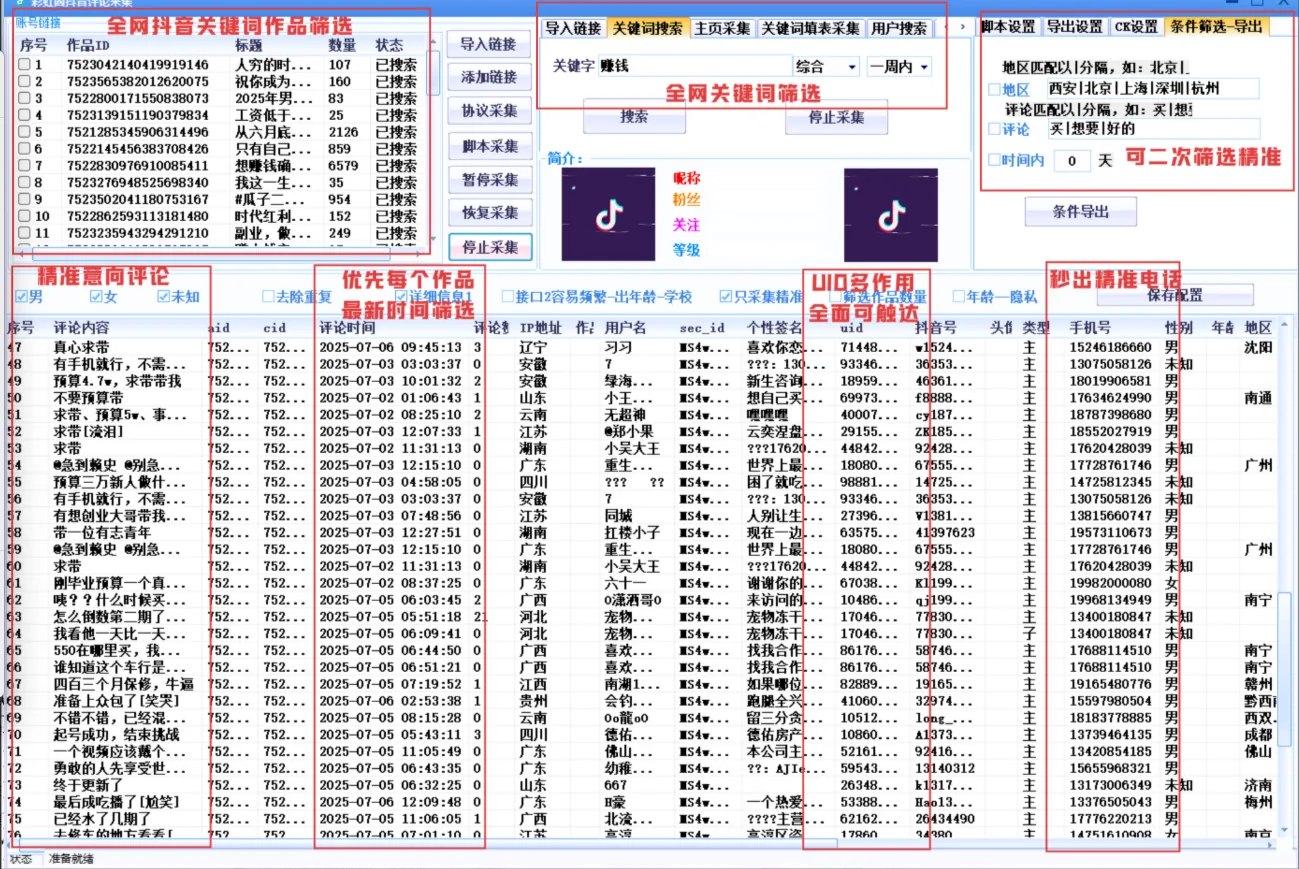
Task: Switch to the 用户搜索 tab
Action: click(x=898, y=28)
